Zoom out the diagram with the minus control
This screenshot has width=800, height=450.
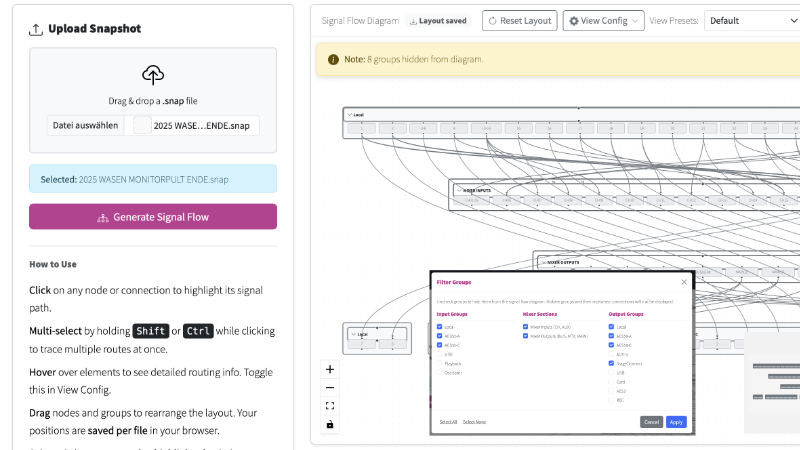[330, 388]
